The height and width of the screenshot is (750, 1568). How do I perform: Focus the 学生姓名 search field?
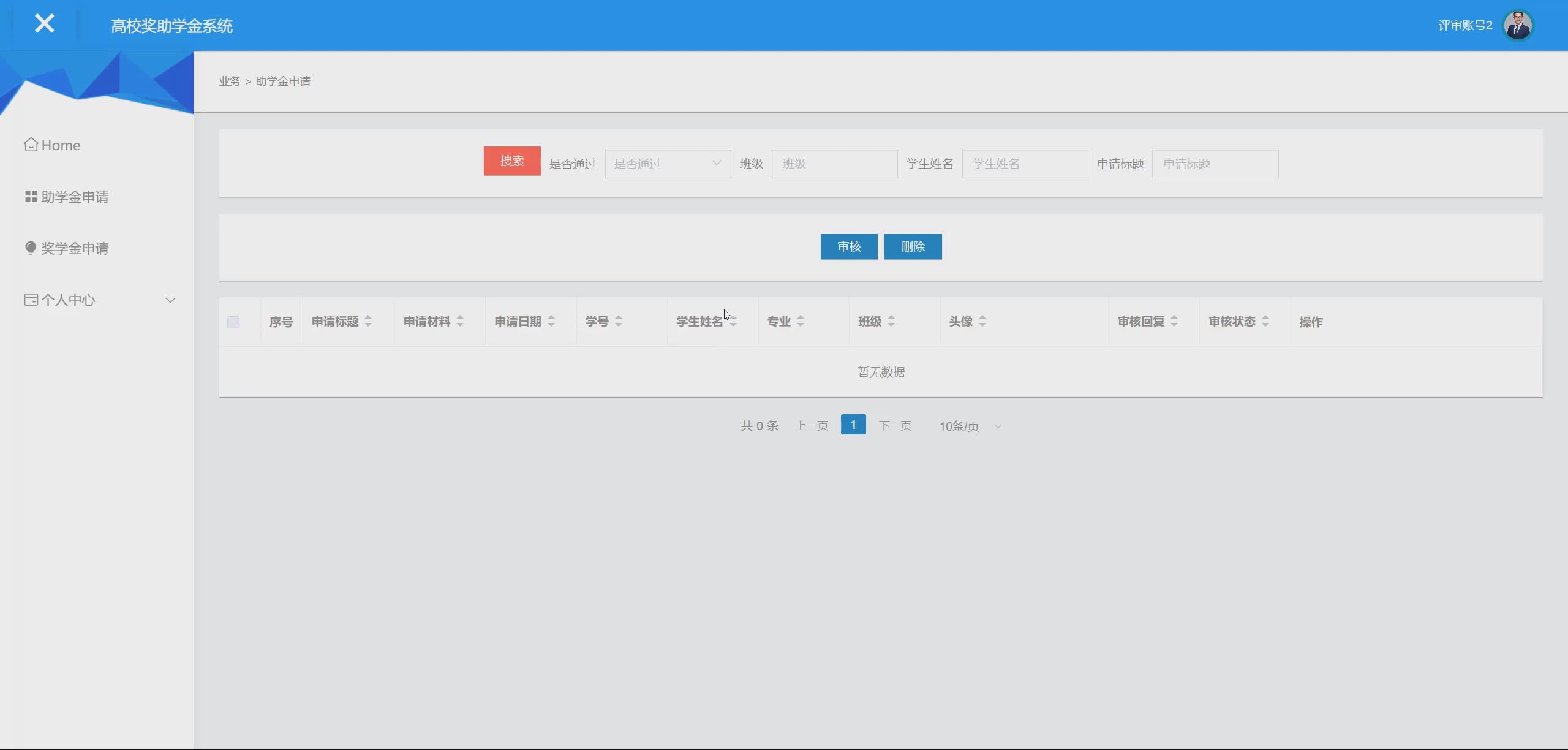click(1024, 164)
